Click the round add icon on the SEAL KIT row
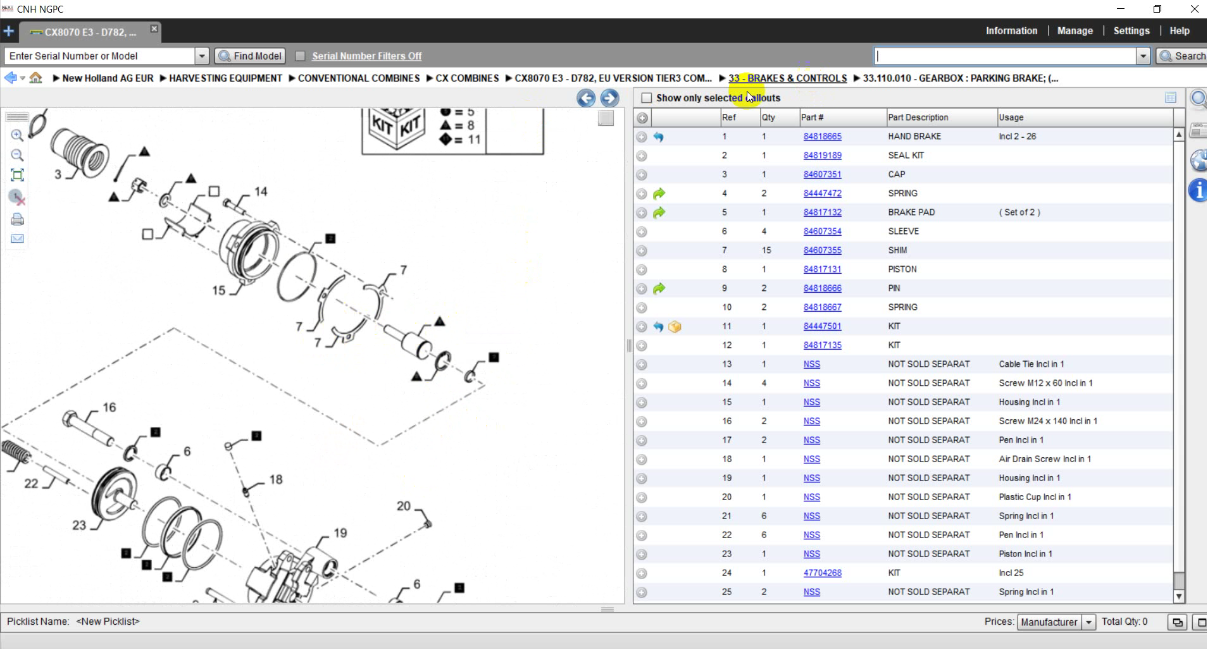Screen dimensions: 1207x649 (x=642, y=156)
